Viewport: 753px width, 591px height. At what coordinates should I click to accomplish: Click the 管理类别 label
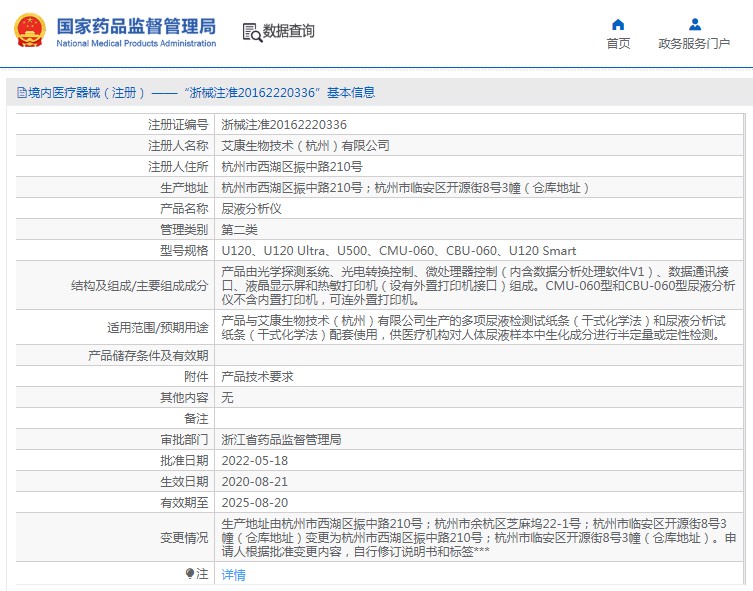pyautogui.click(x=184, y=229)
